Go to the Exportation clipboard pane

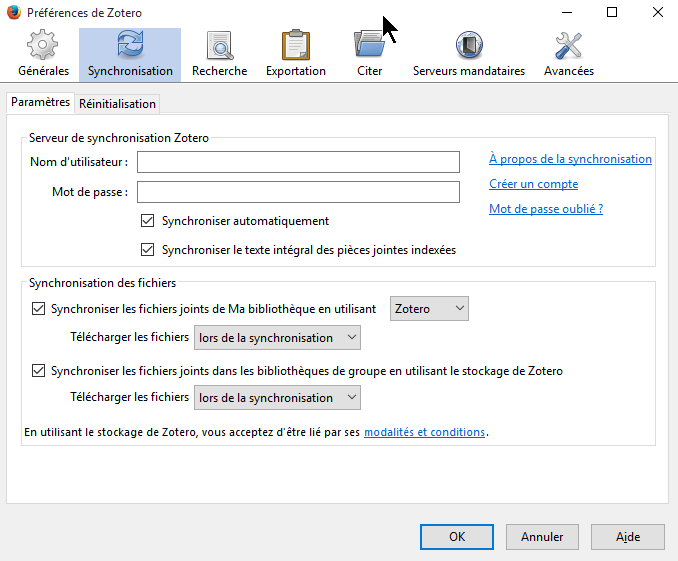[x=296, y=54]
